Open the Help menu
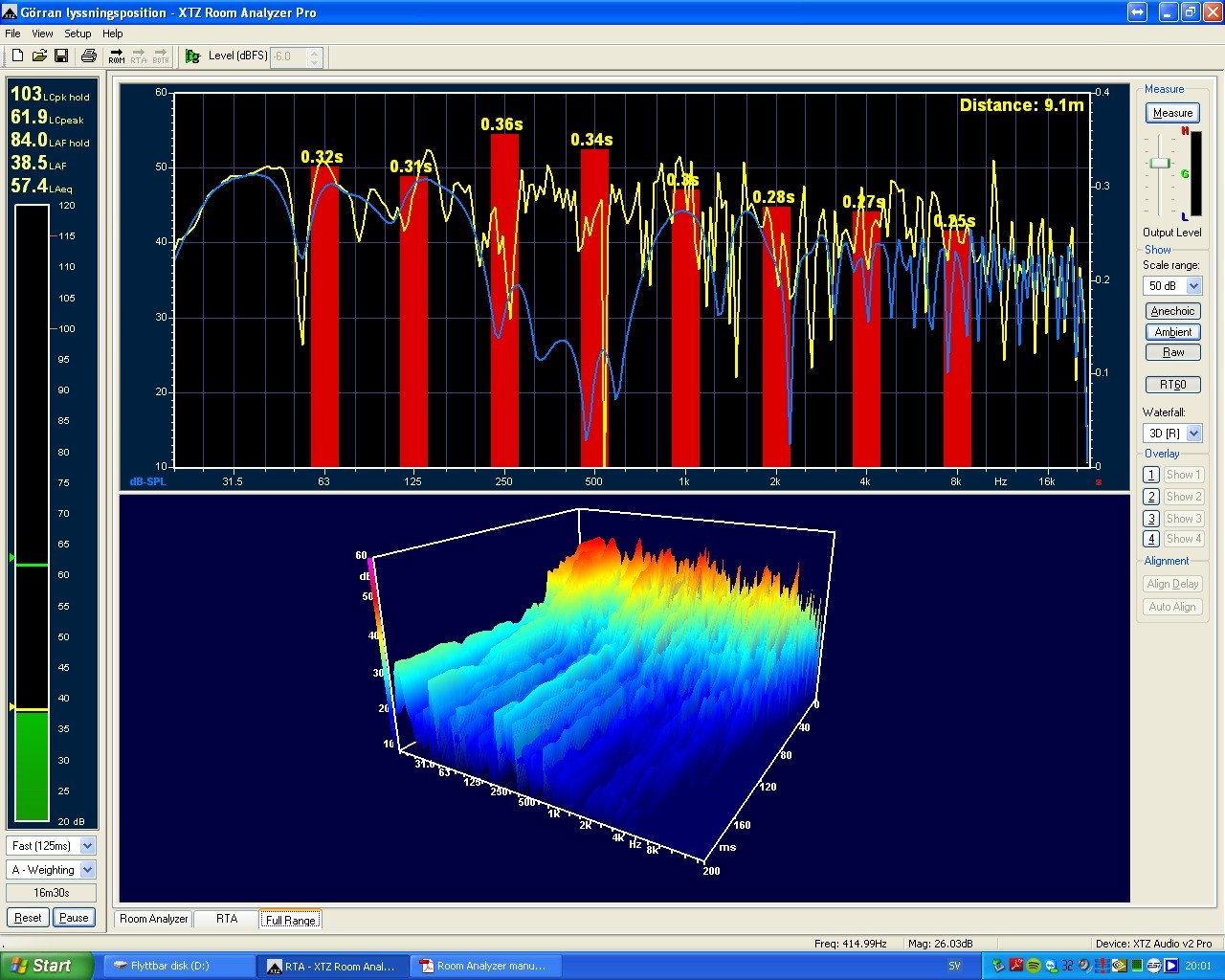The image size is (1225, 980). pyautogui.click(x=113, y=33)
